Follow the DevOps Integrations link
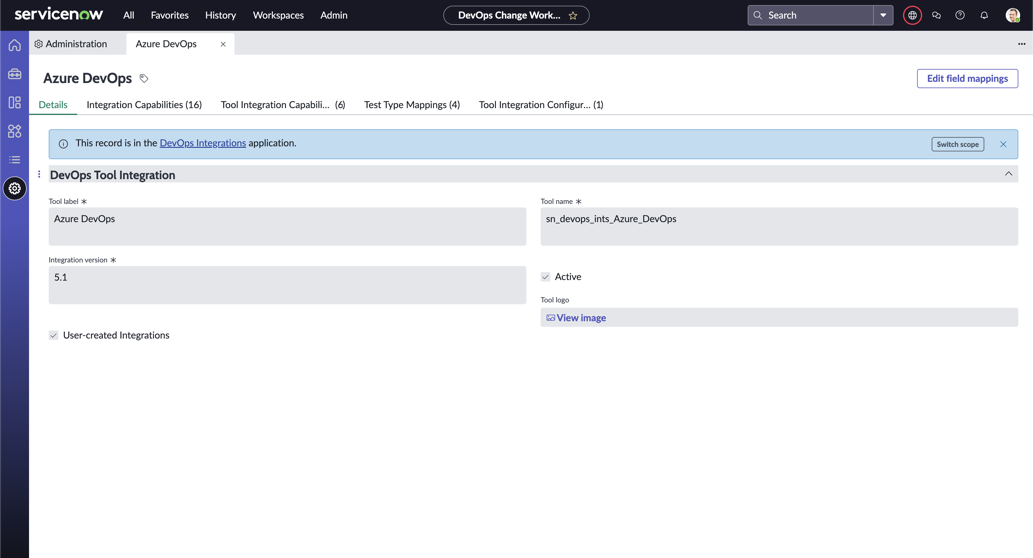 [203, 143]
